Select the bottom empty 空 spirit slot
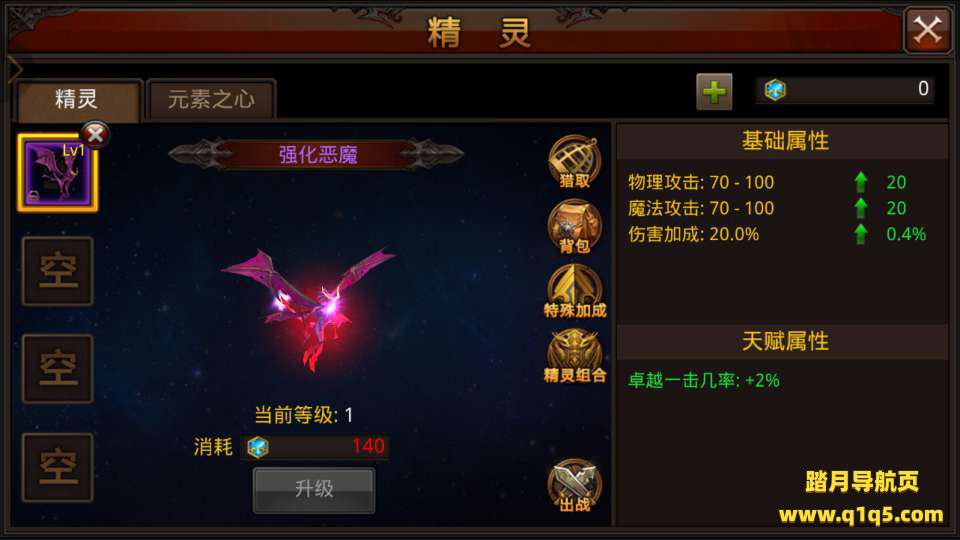Image resolution: width=960 pixels, height=540 pixels. point(58,467)
